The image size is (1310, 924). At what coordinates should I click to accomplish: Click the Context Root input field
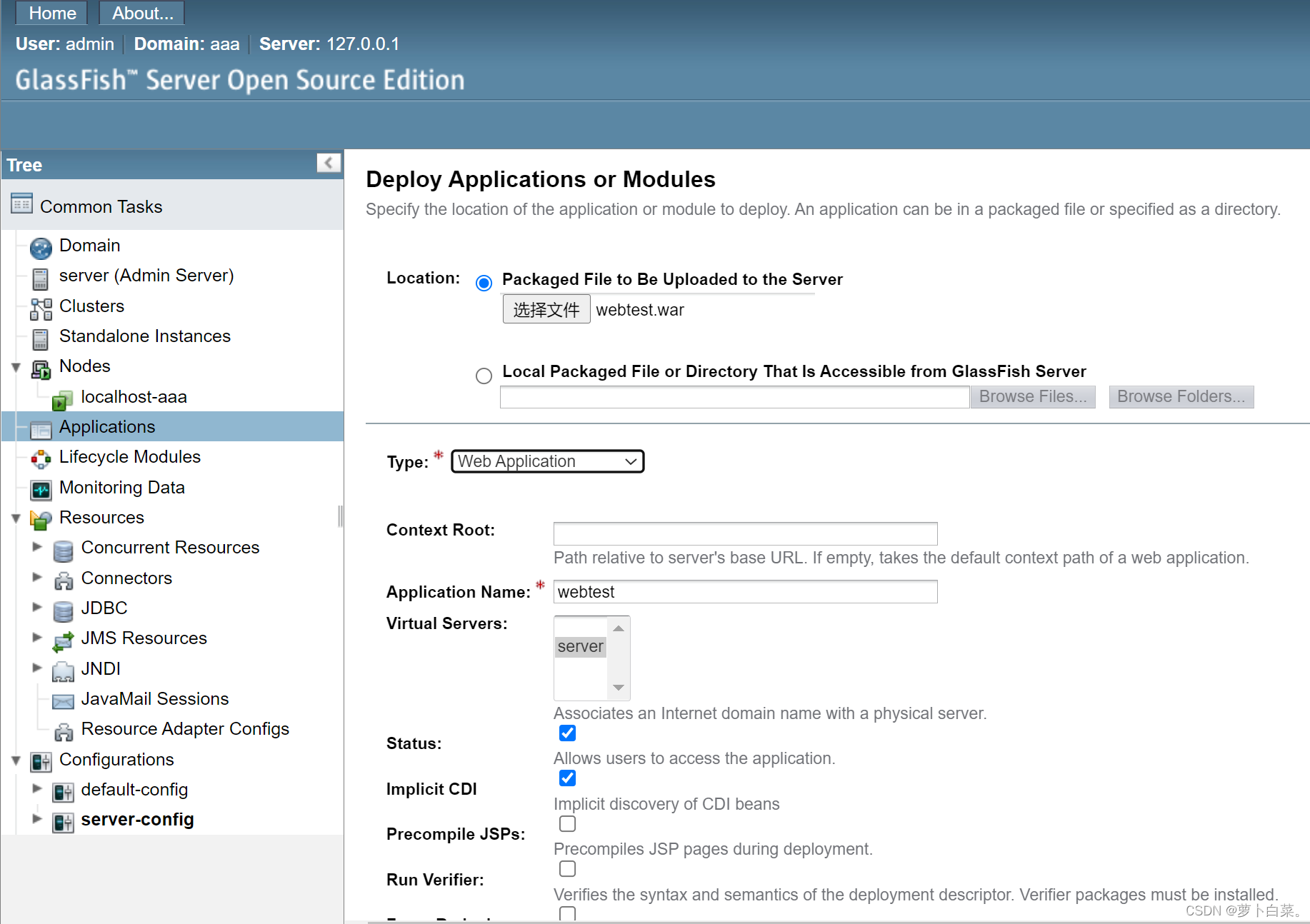745,533
